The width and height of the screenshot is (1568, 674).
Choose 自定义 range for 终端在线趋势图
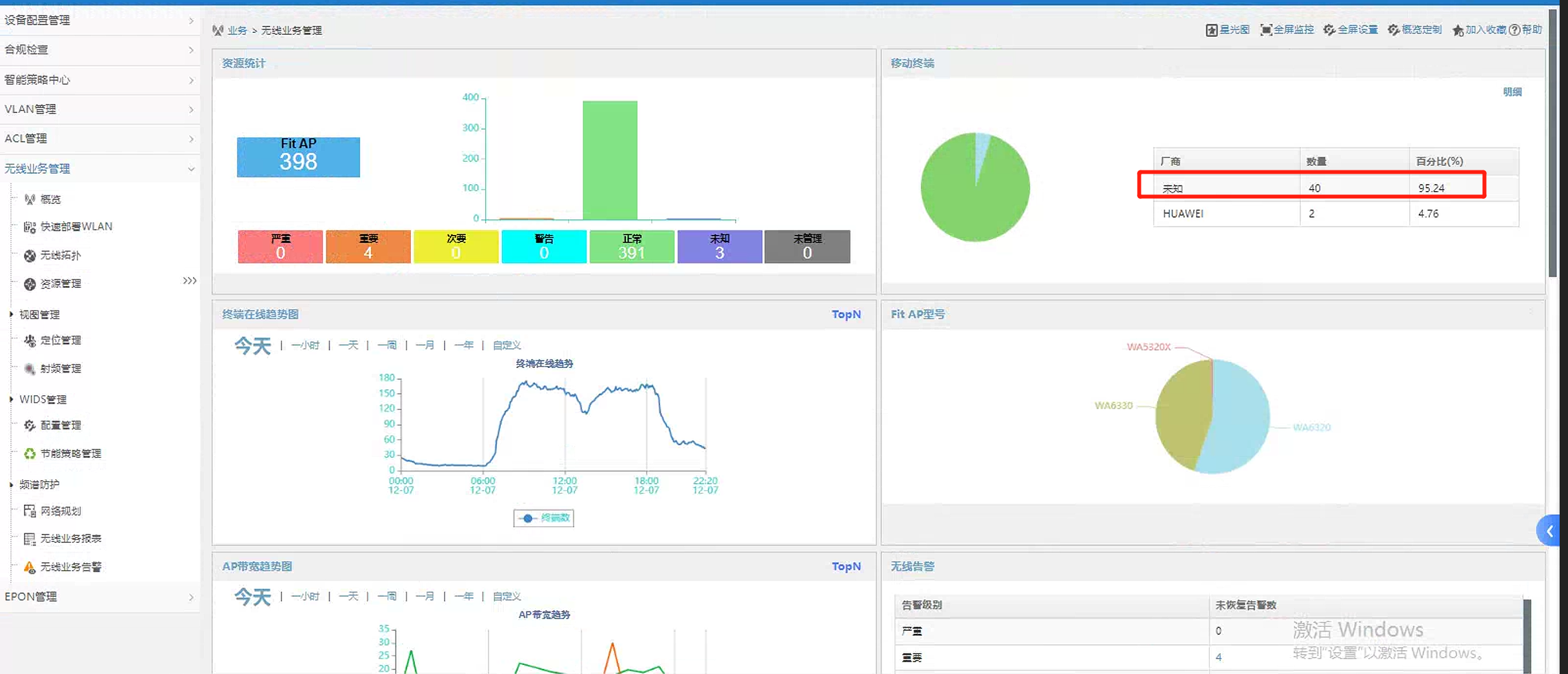[507, 345]
